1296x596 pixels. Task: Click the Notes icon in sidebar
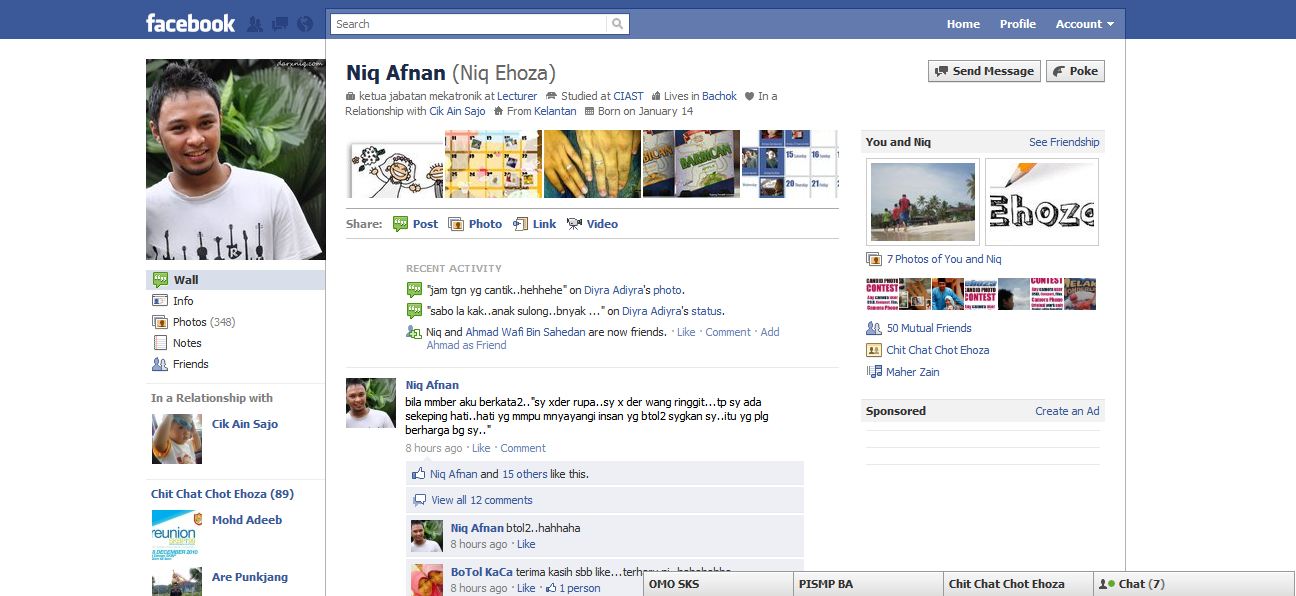[159, 343]
